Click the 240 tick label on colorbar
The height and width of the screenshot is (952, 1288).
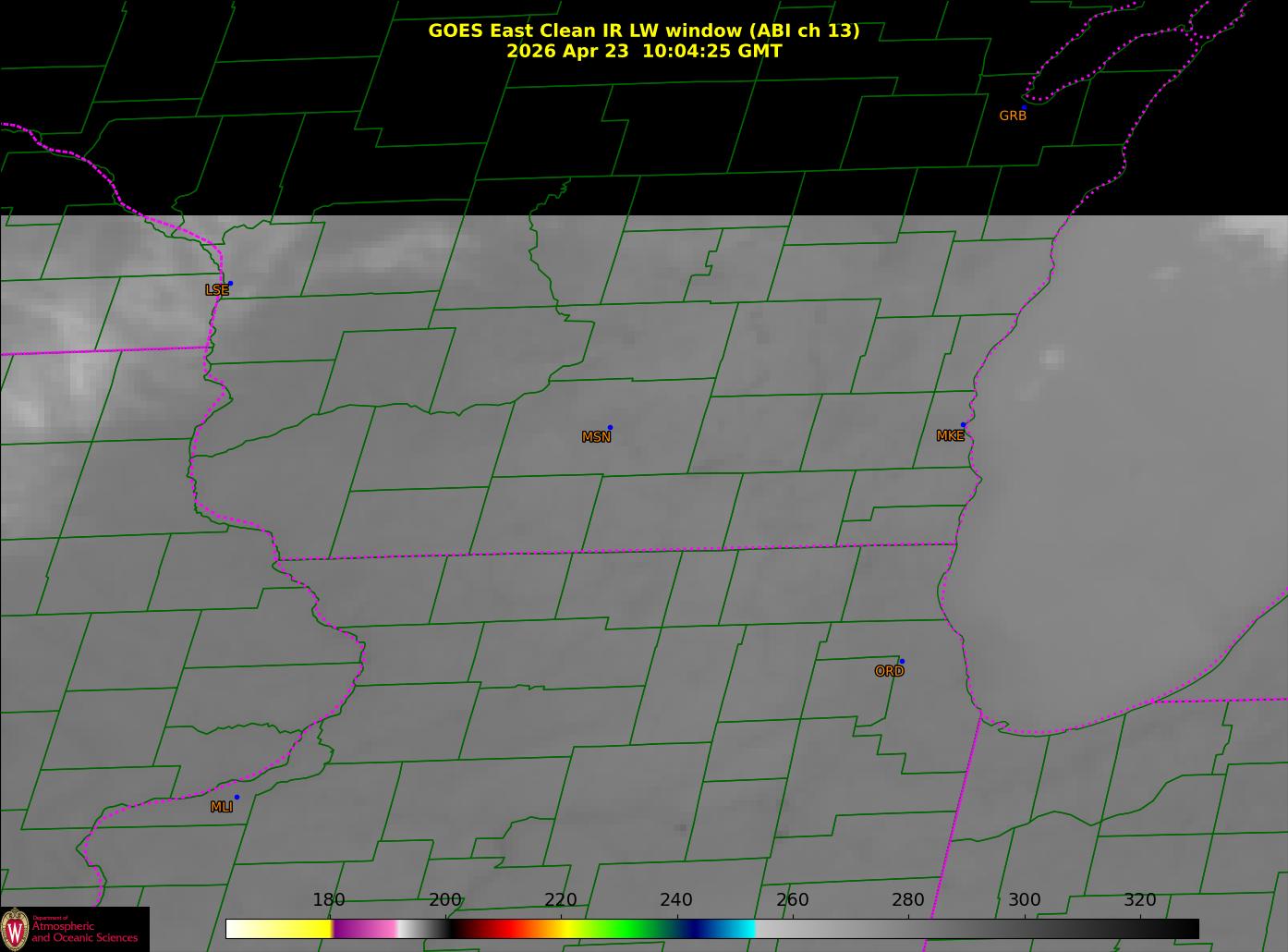pos(676,899)
